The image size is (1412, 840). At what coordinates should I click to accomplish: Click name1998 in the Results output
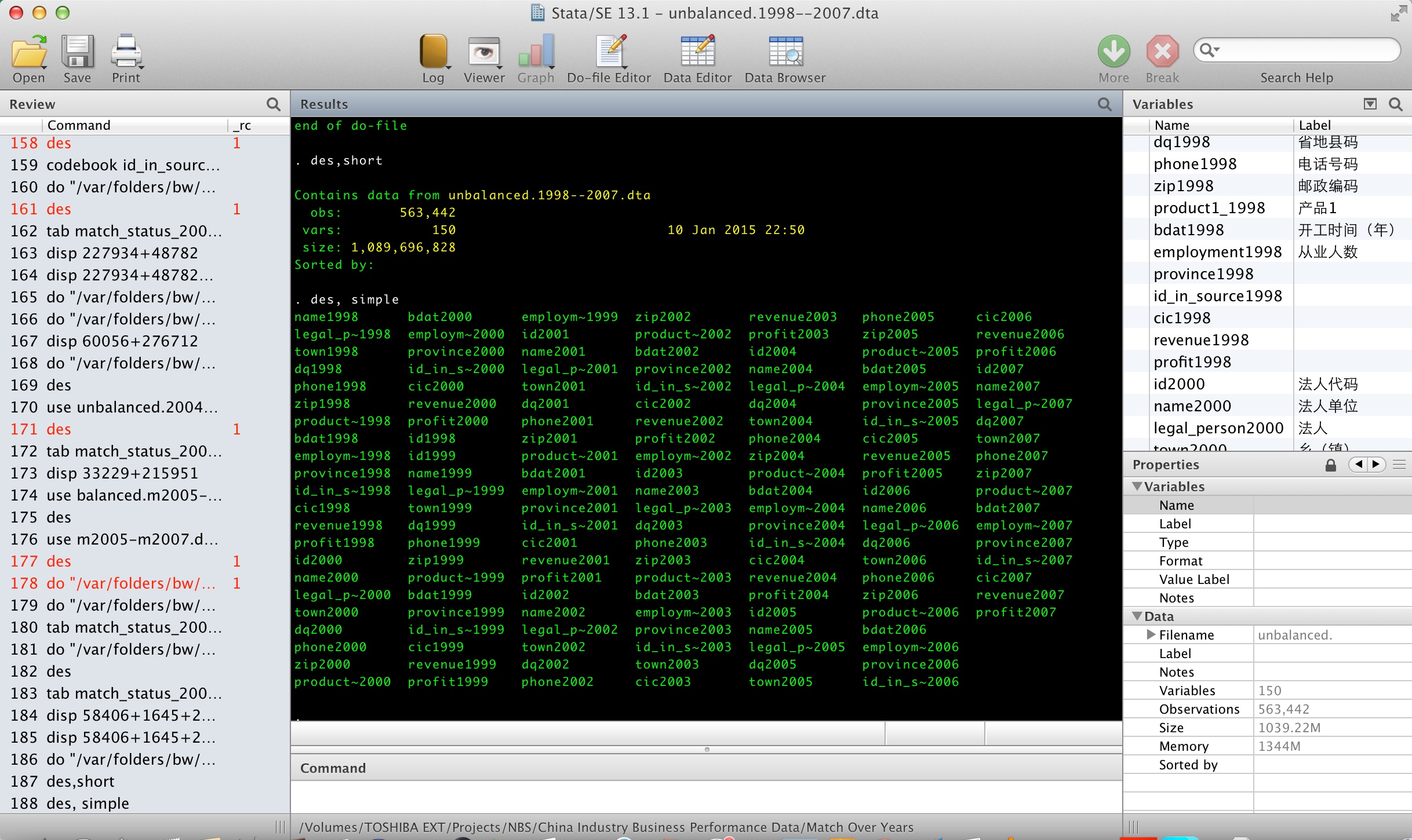pyautogui.click(x=326, y=317)
